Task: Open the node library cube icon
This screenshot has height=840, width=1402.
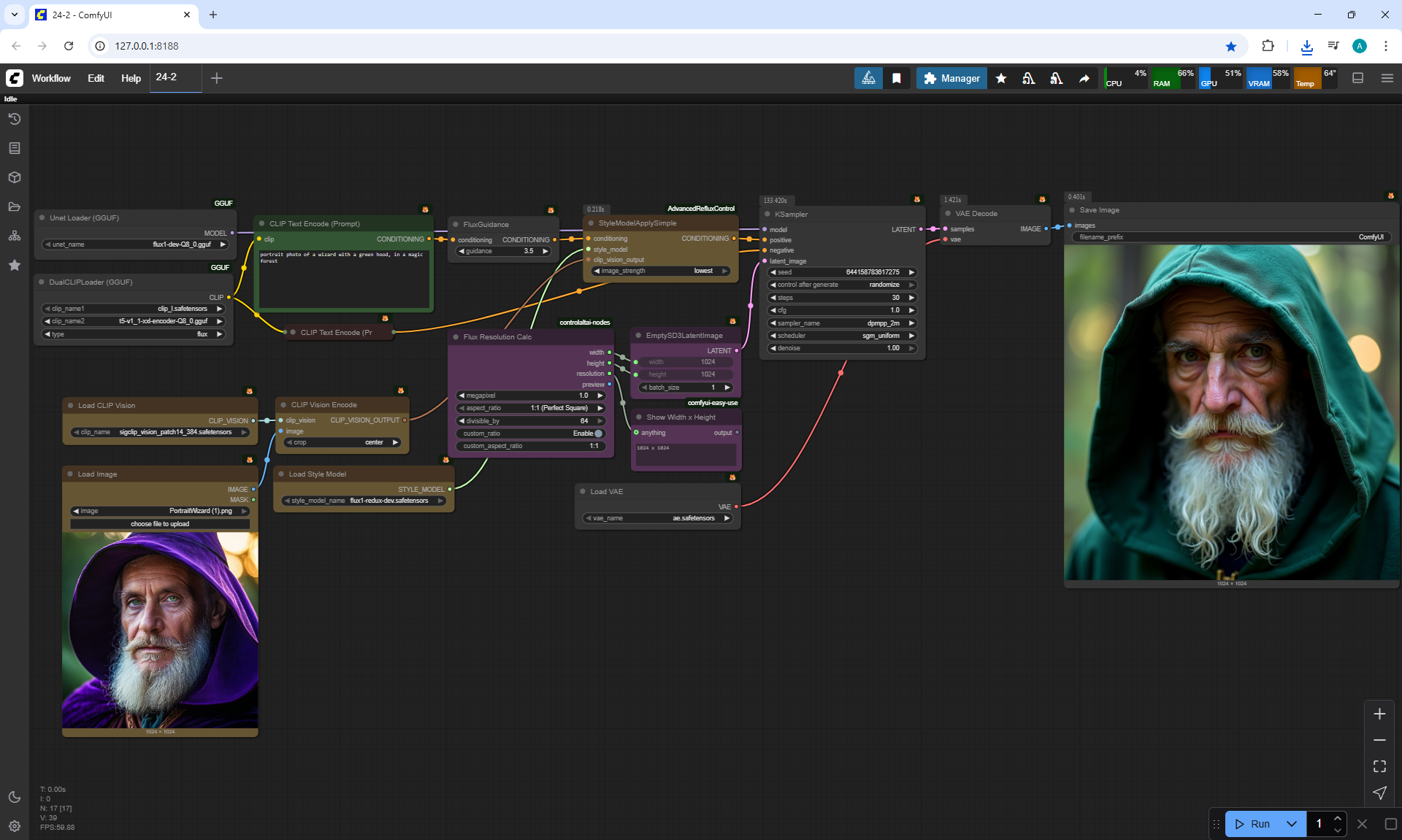Action: pos(14,177)
